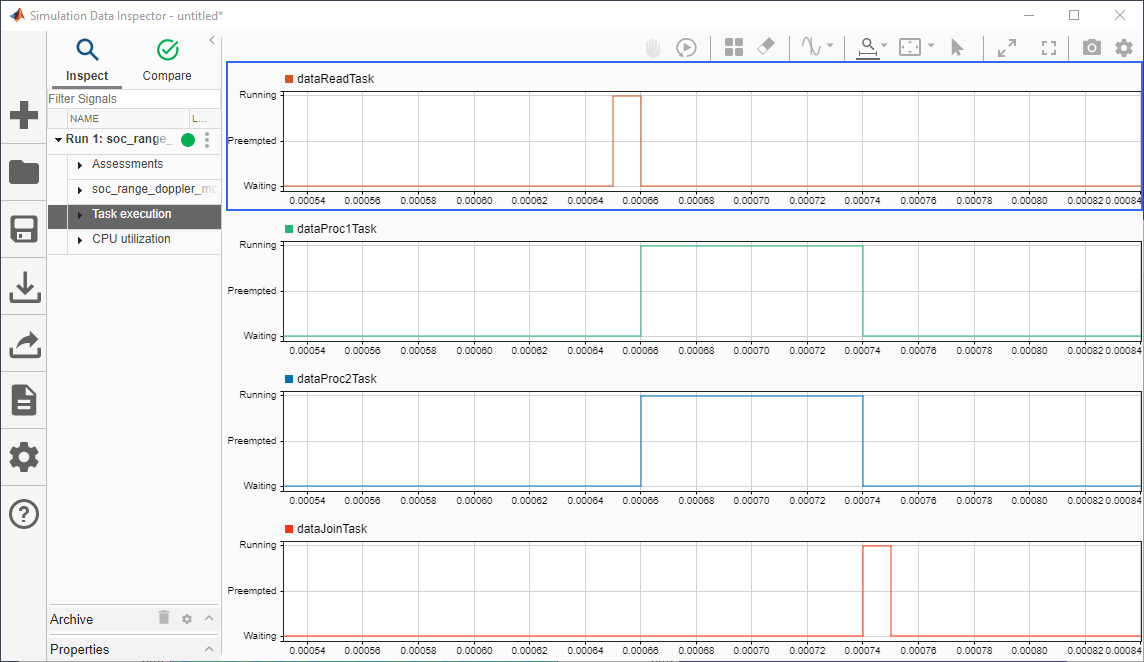This screenshot has height=662, width=1144.
Task: Take a snapshot using the camera icon
Action: [1091, 47]
